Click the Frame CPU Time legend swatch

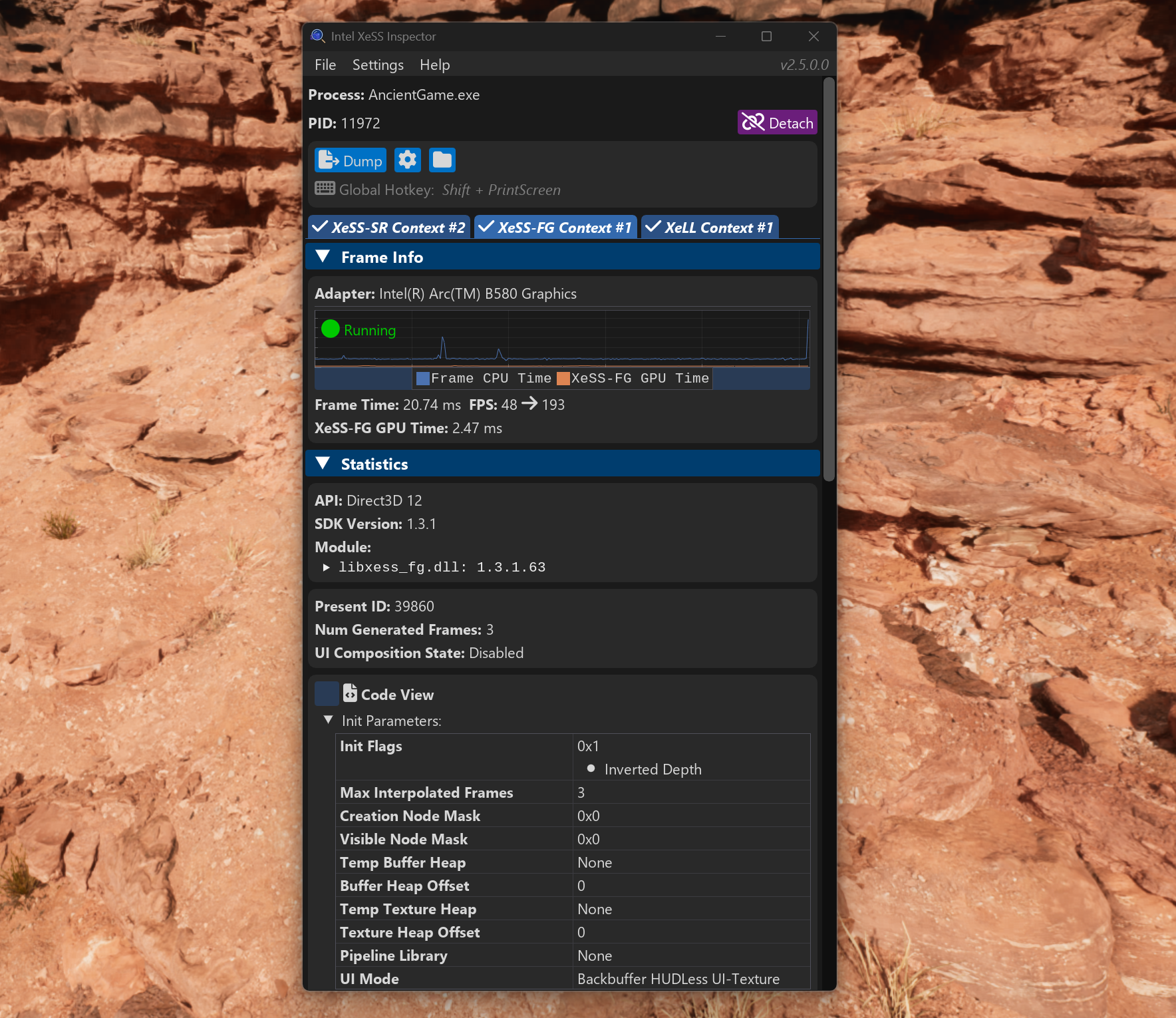coord(423,378)
